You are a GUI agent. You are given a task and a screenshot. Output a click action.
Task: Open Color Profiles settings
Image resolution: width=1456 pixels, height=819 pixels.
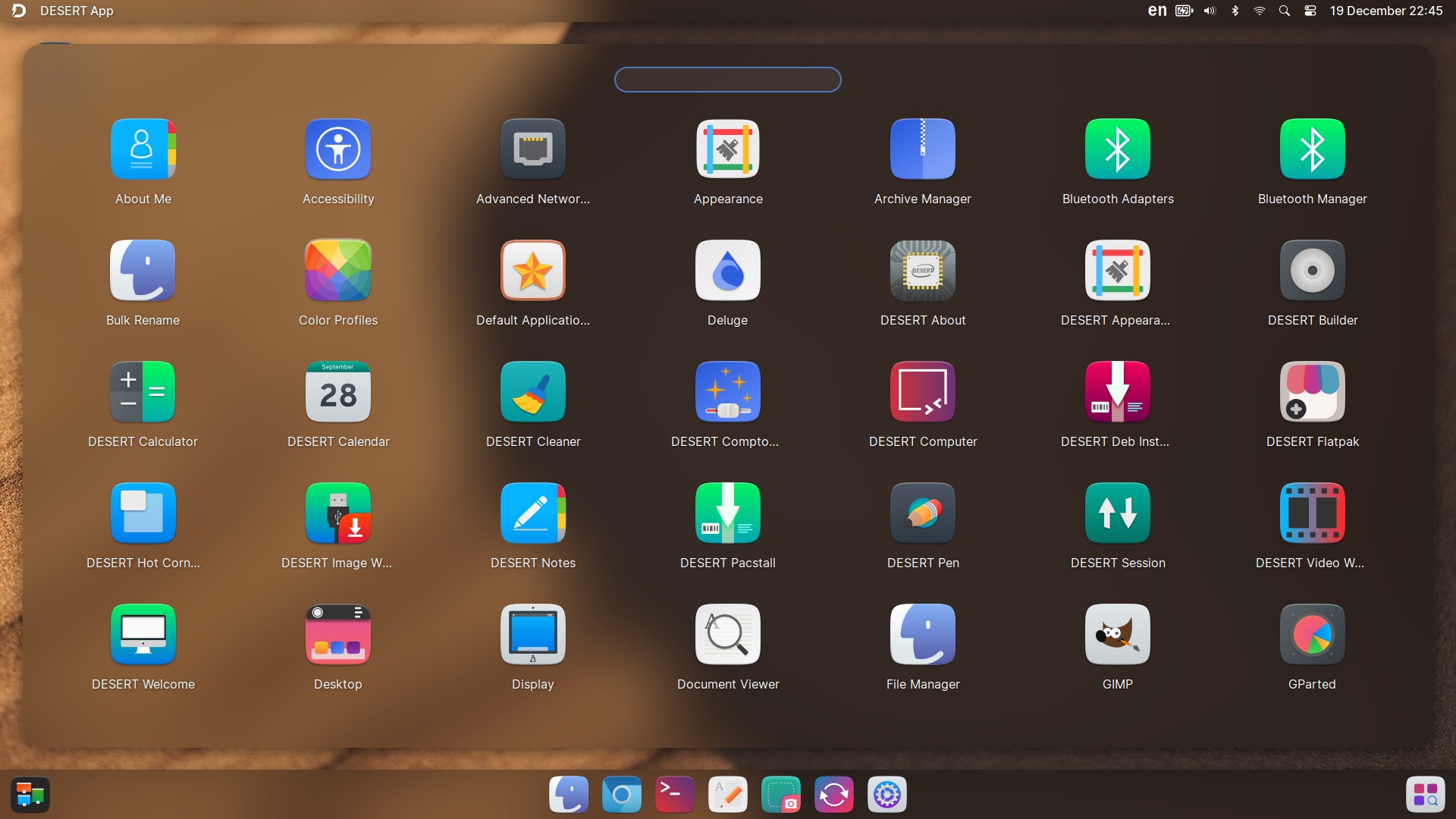click(337, 271)
